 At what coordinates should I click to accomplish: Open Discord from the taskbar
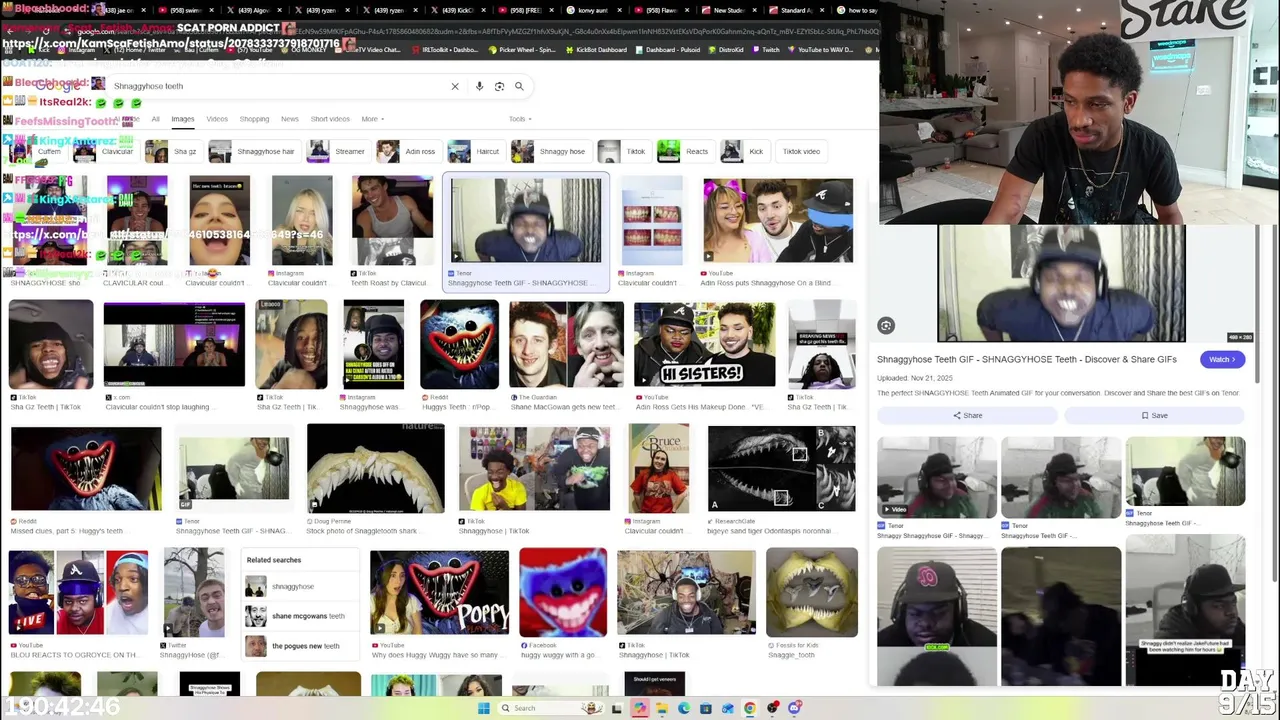point(794,708)
